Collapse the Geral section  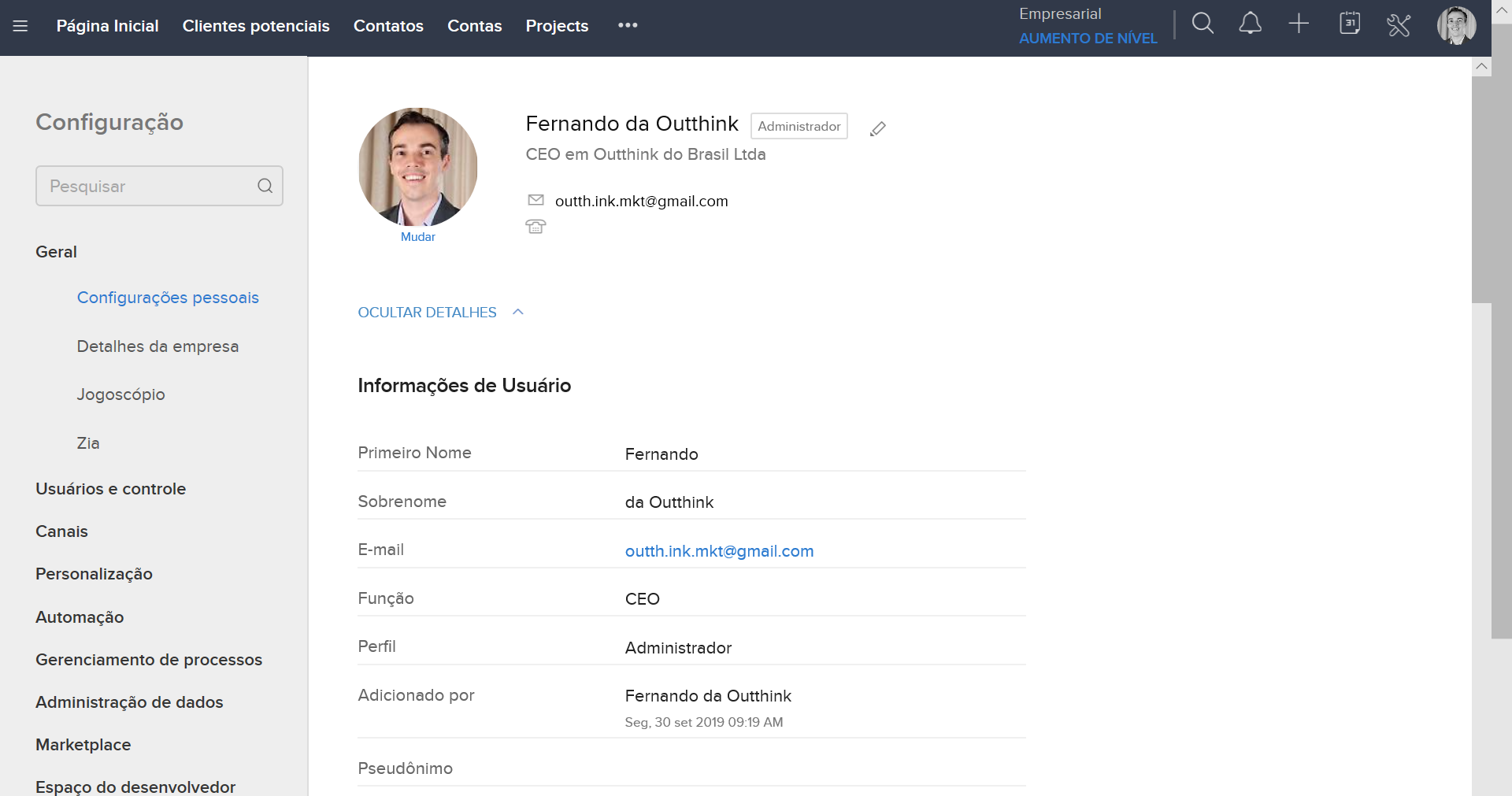pyautogui.click(x=56, y=252)
